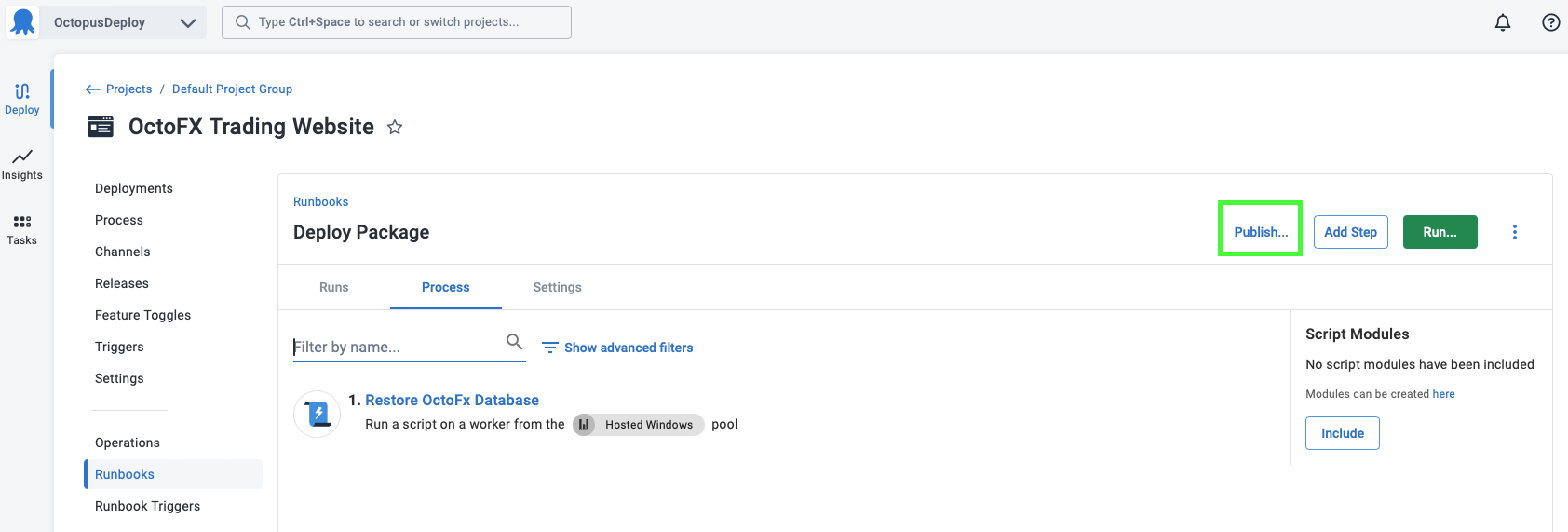Open the runbook overflow menu (three dots)
This screenshot has width=1568, height=532.
[x=1515, y=232]
